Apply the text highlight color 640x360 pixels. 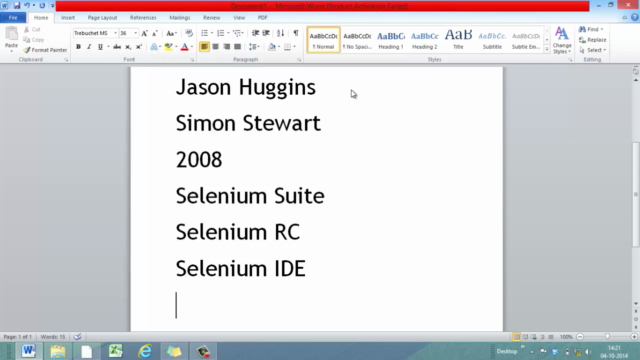(168, 47)
